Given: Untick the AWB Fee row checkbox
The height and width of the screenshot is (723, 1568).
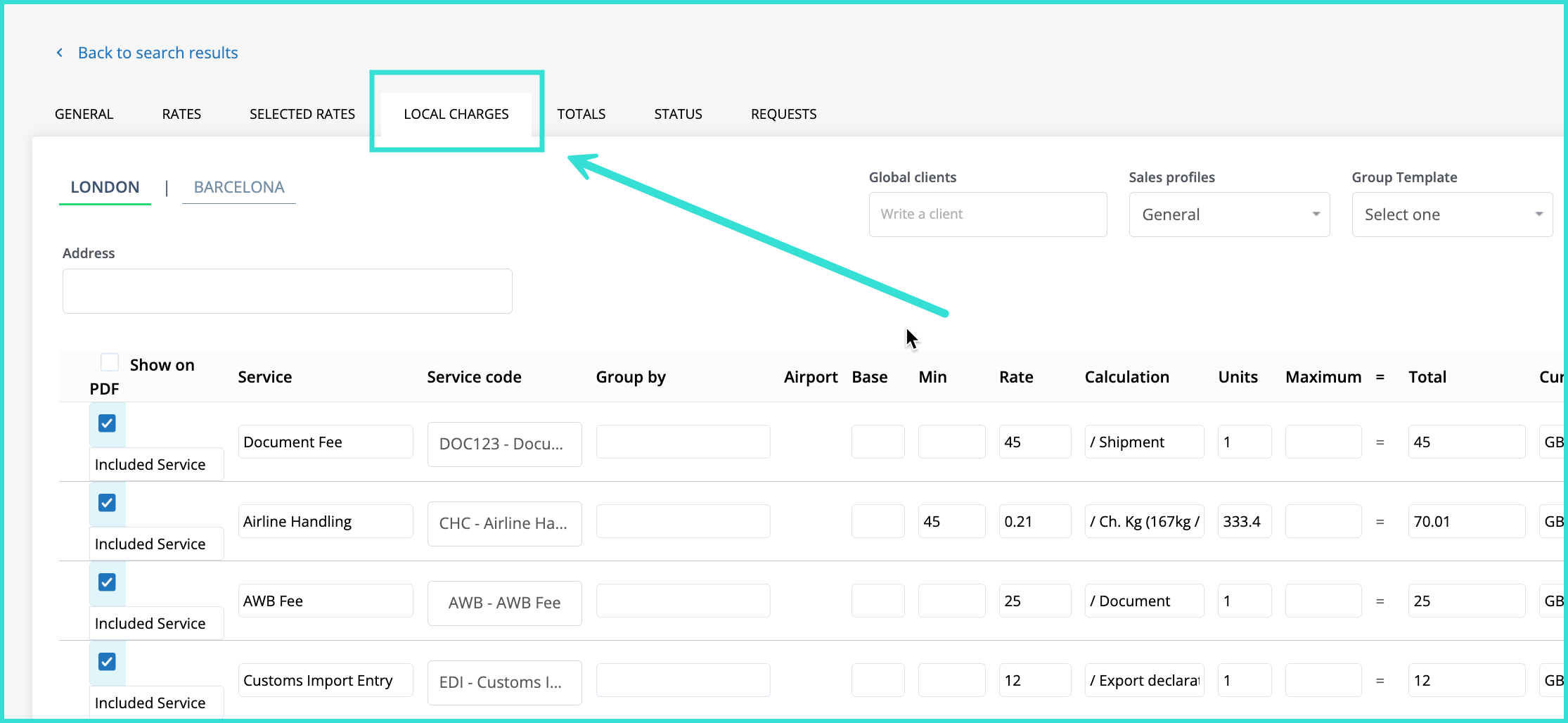Looking at the screenshot, I should (107, 582).
